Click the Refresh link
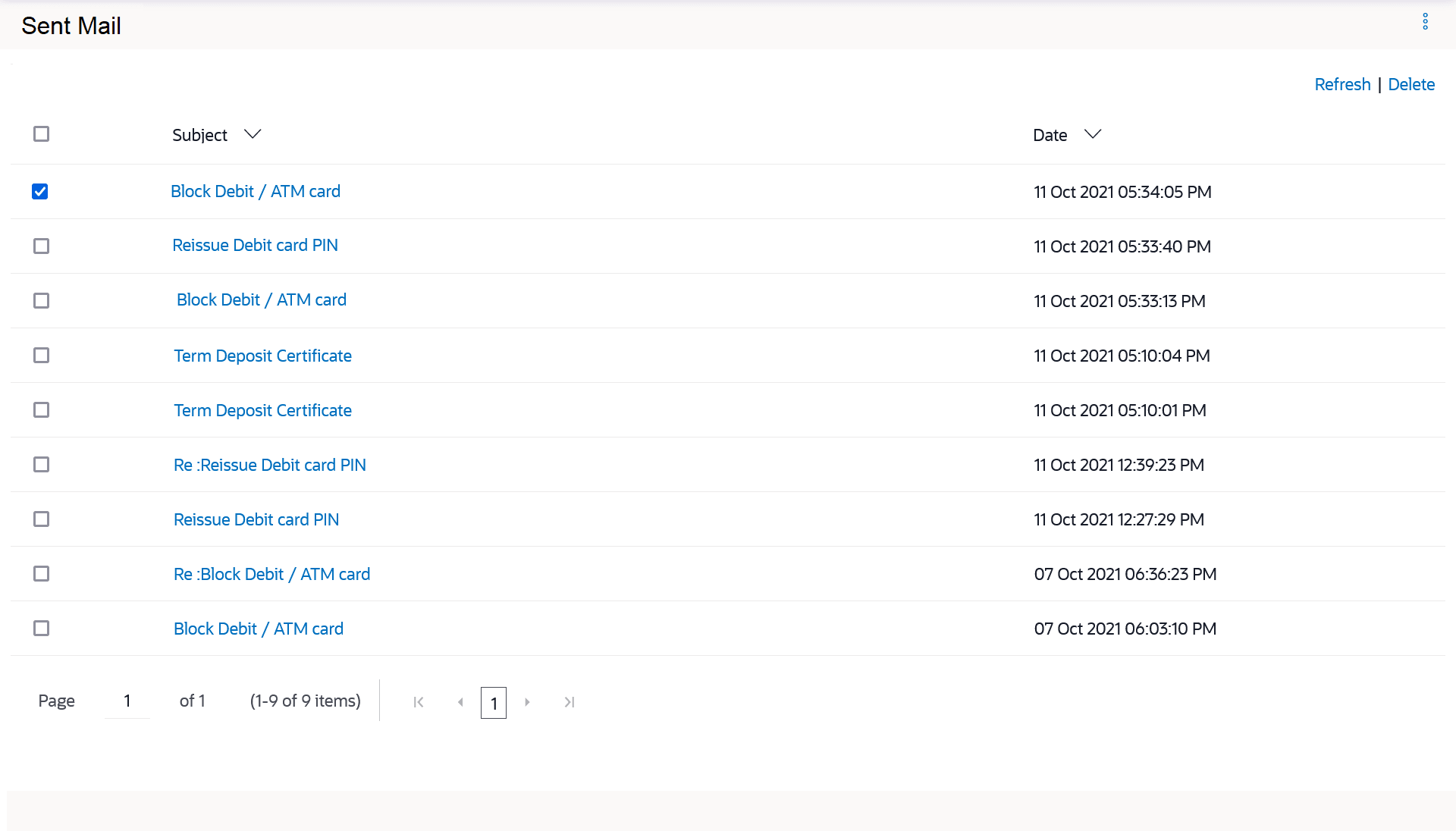 point(1342,84)
